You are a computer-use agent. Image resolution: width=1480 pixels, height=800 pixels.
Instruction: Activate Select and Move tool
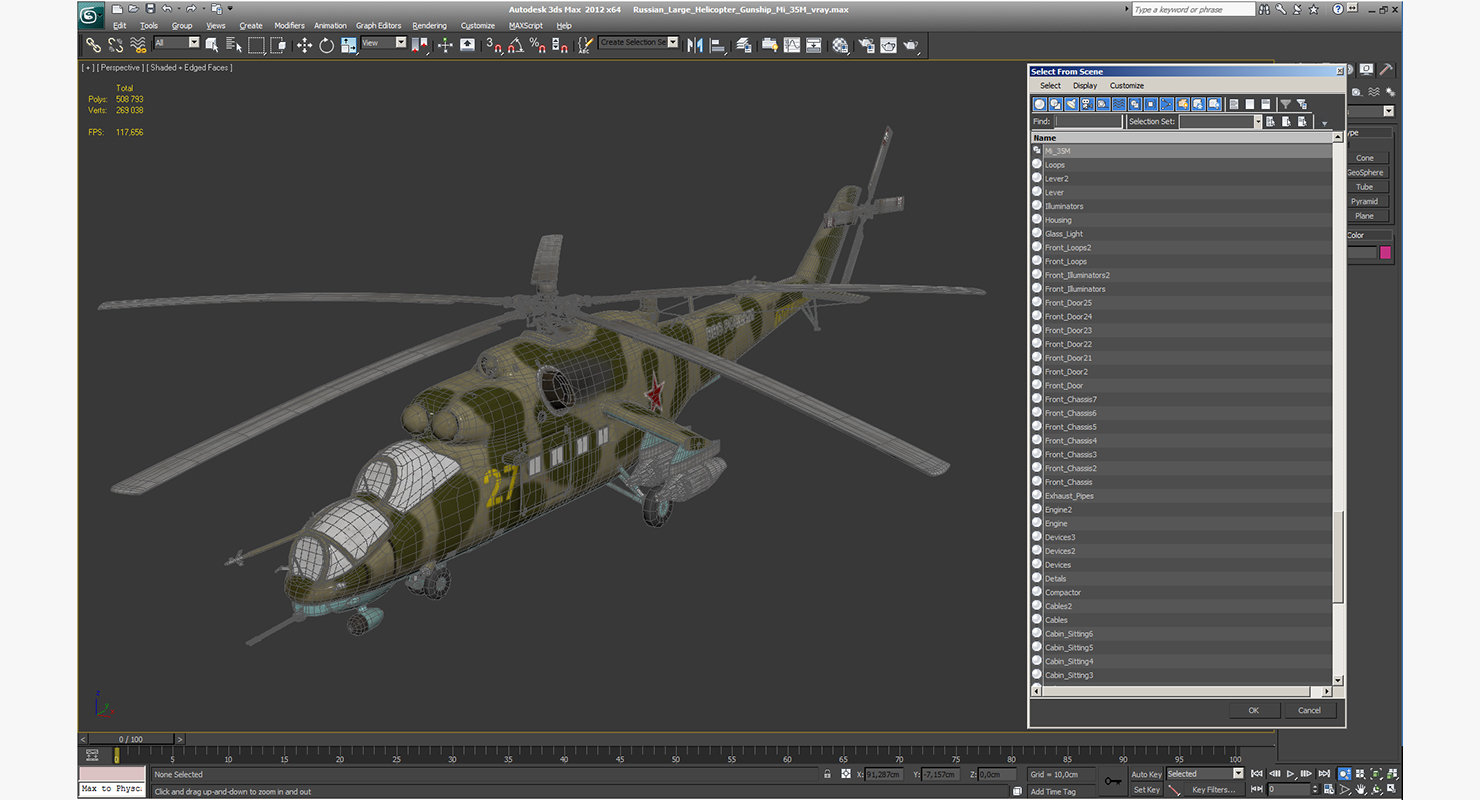click(x=304, y=45)
